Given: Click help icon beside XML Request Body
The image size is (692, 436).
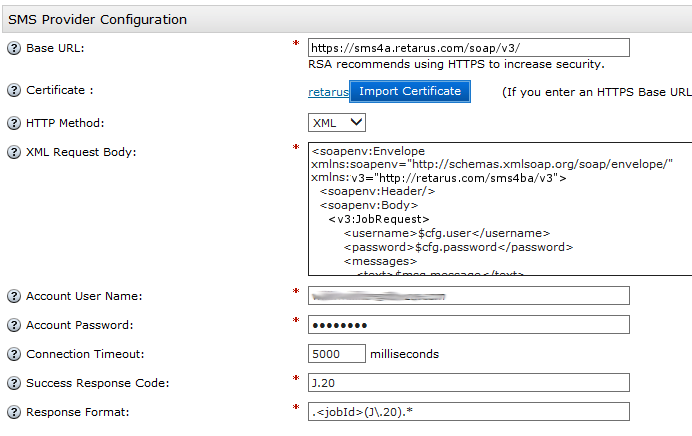Looking at the screenshot, I should click(14, 152).
